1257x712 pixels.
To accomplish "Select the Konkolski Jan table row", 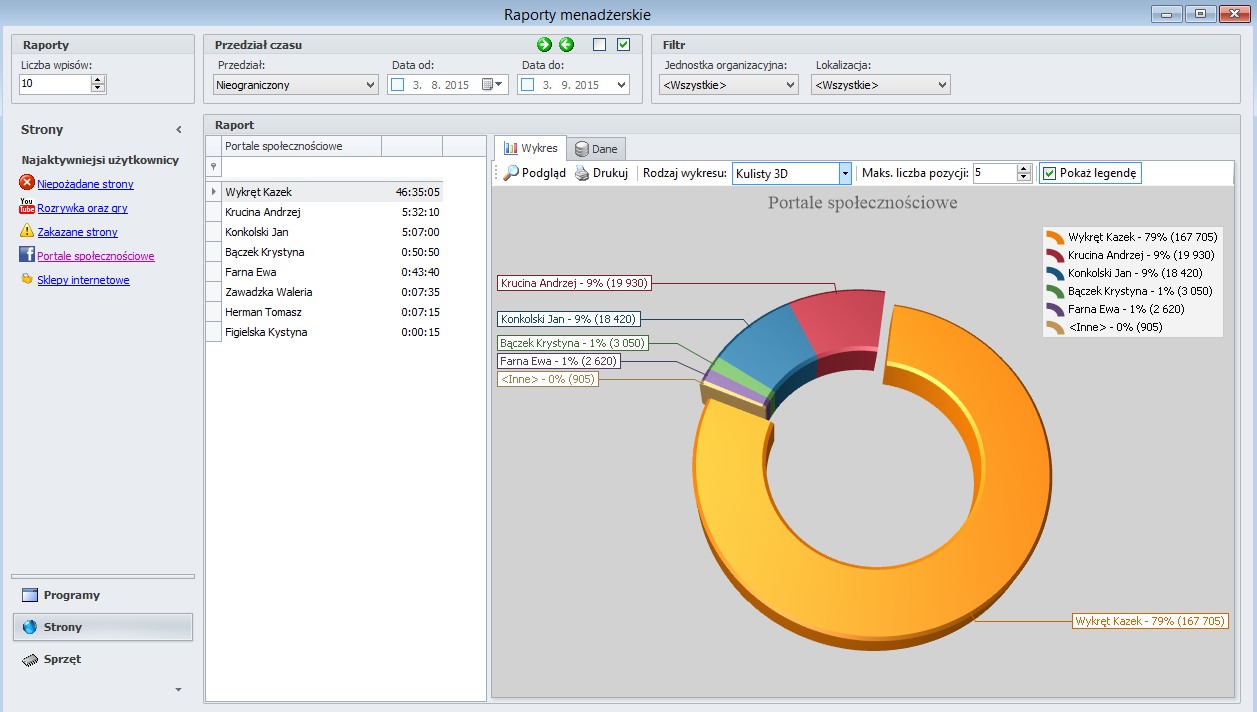I will [x=332, y=232].
